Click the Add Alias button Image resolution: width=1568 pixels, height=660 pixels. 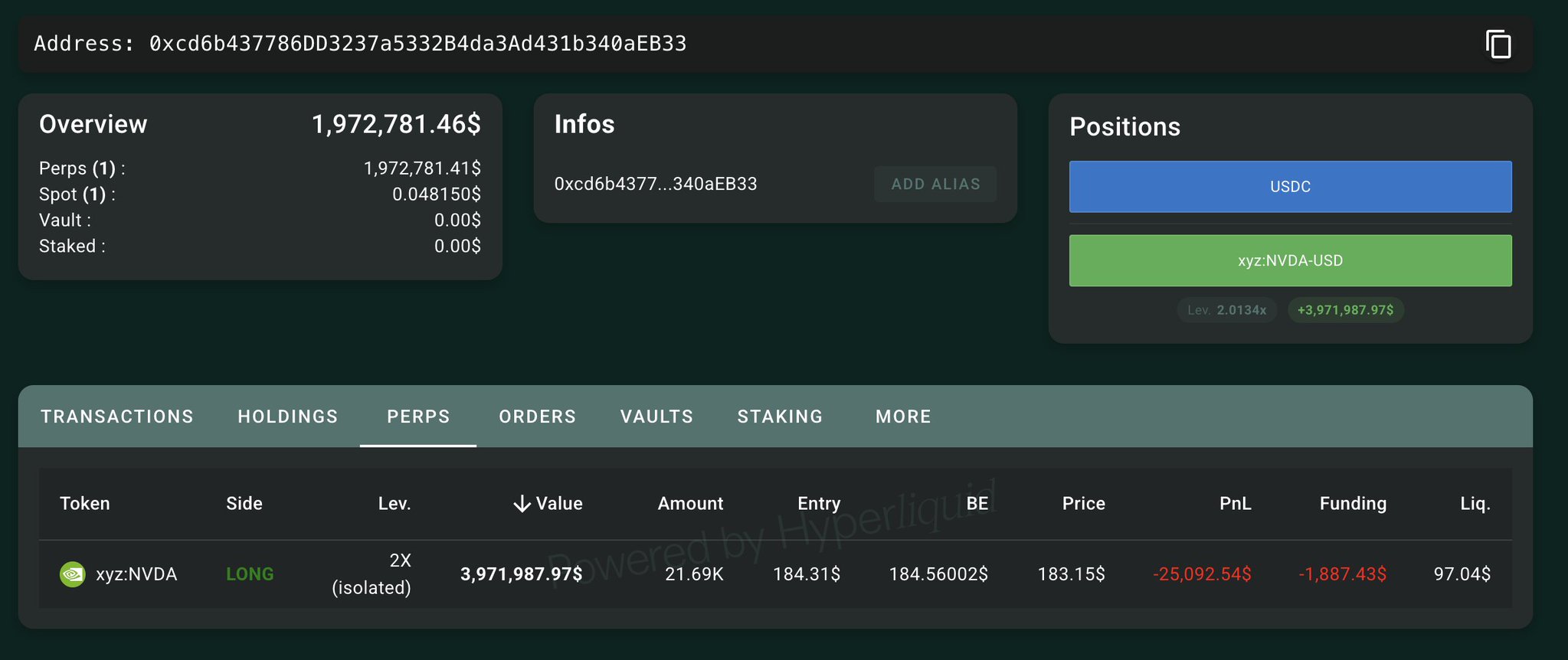click(x=935, y=184)
